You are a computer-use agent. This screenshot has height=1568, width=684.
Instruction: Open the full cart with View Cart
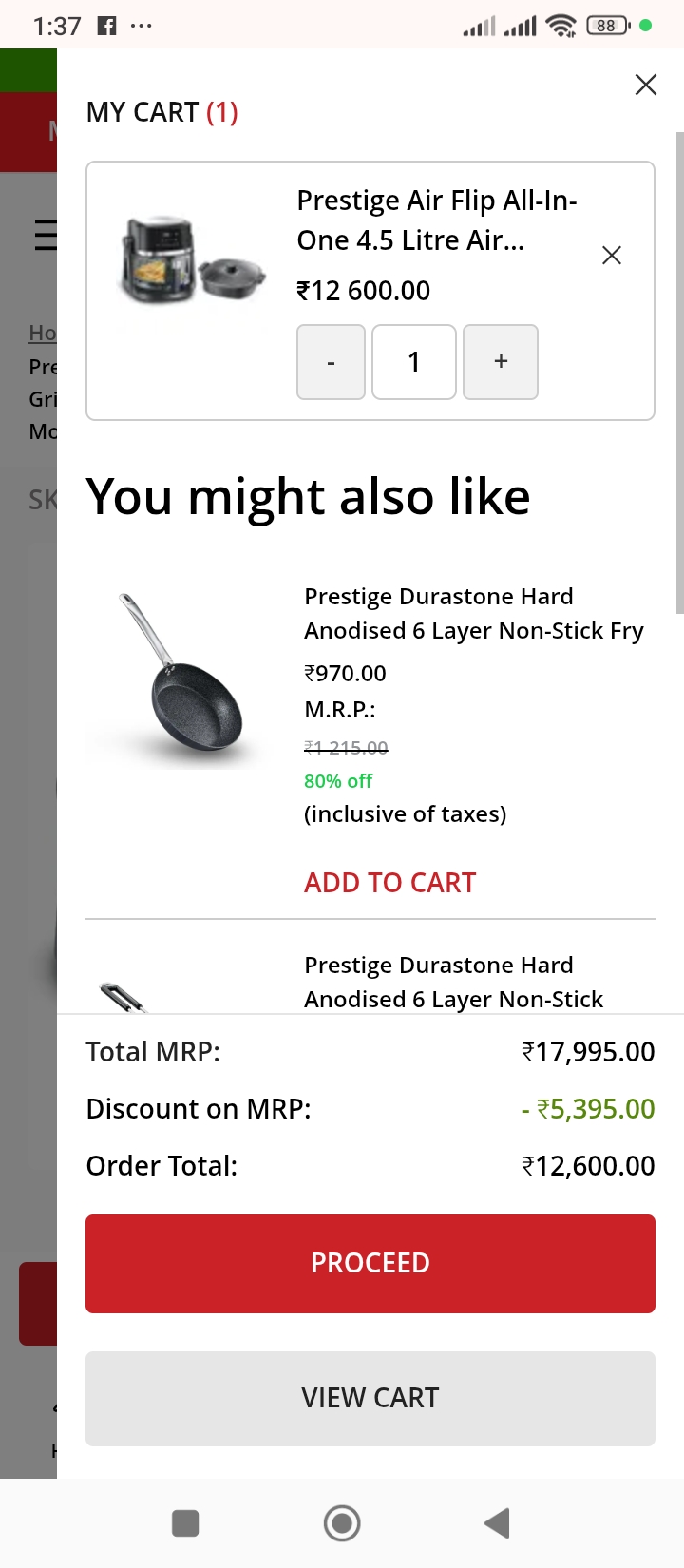370,1398
